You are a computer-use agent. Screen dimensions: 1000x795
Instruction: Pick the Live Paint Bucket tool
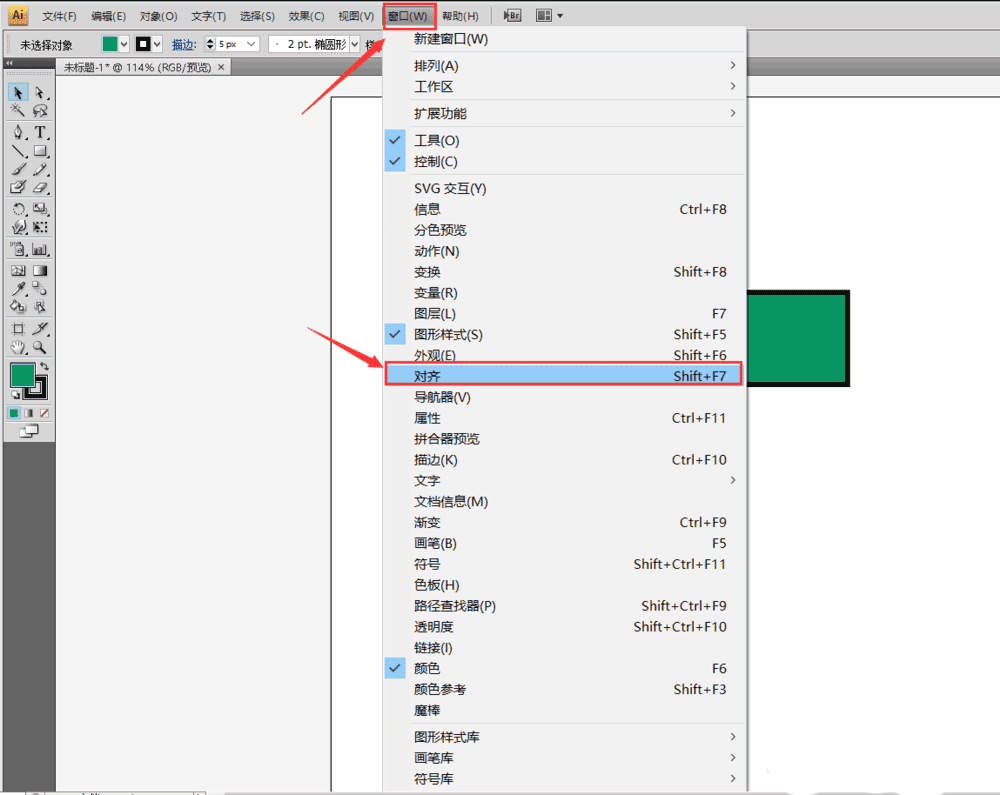[18, 307]
